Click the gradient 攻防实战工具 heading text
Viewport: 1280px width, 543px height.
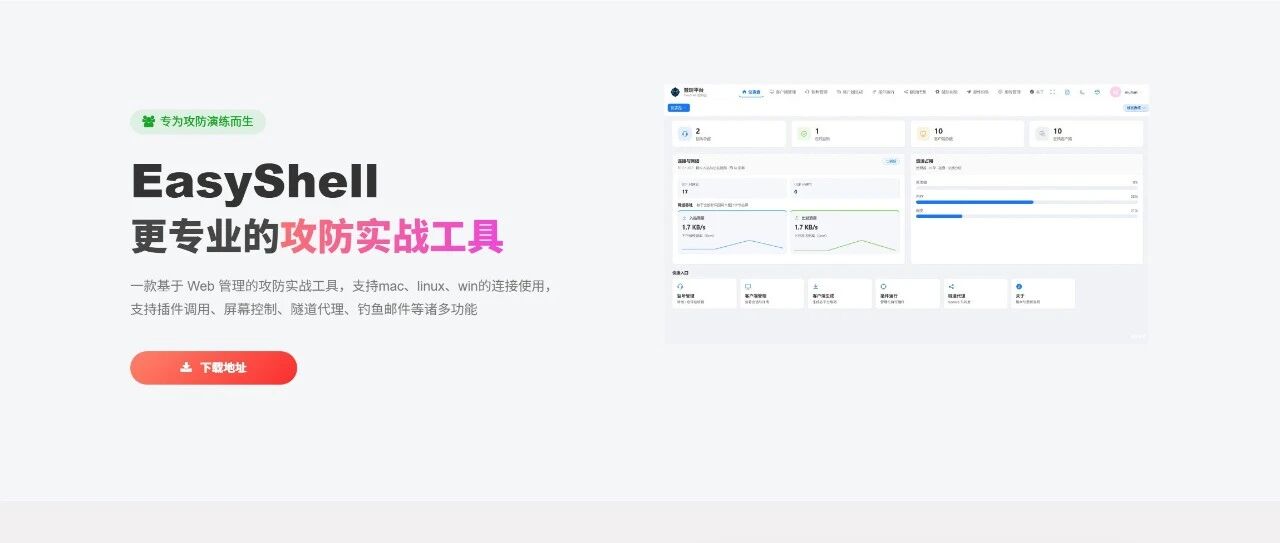(392, 236)
